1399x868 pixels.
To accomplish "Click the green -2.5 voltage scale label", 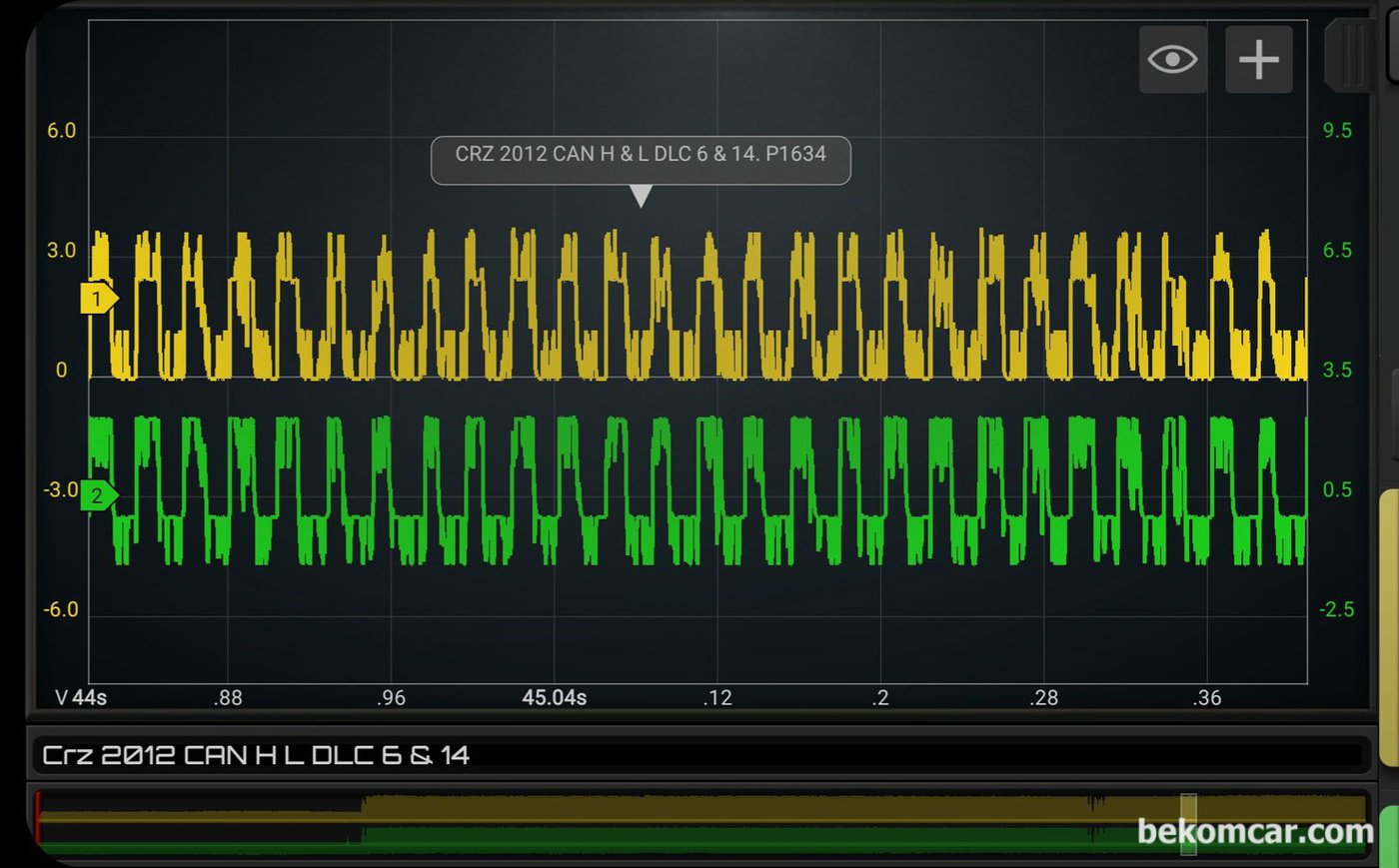I will tap(1337, 609).
